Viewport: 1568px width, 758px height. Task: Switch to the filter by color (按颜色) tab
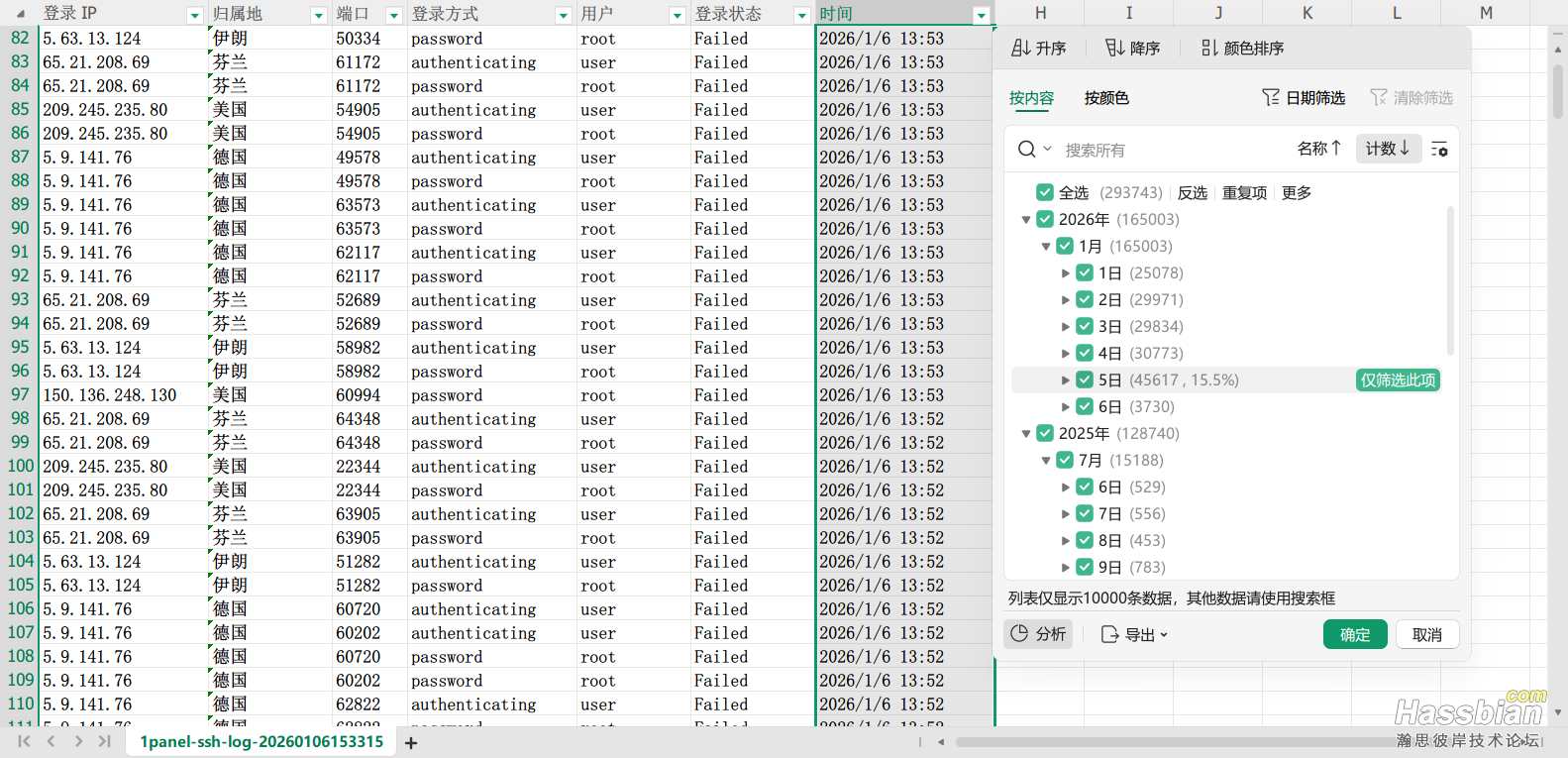1106,98
